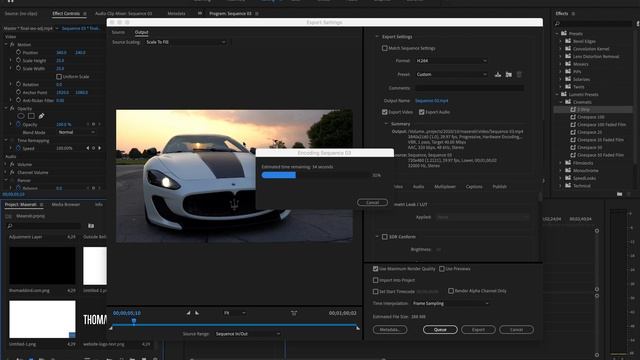This screenshot has height=360, width=640.
Task: Enable Match Sequence Settings checkbox
Action: [384, 48]
